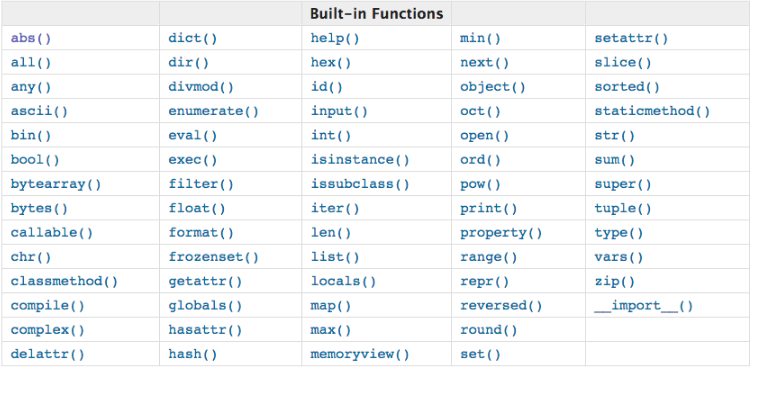
Task: Go to callable() documentation
Action: tap(52, 233)
